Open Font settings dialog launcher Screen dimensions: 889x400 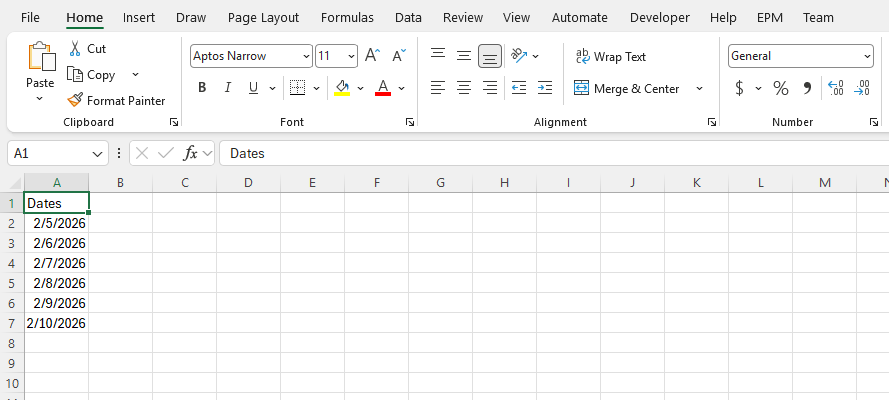pos(409,122)
